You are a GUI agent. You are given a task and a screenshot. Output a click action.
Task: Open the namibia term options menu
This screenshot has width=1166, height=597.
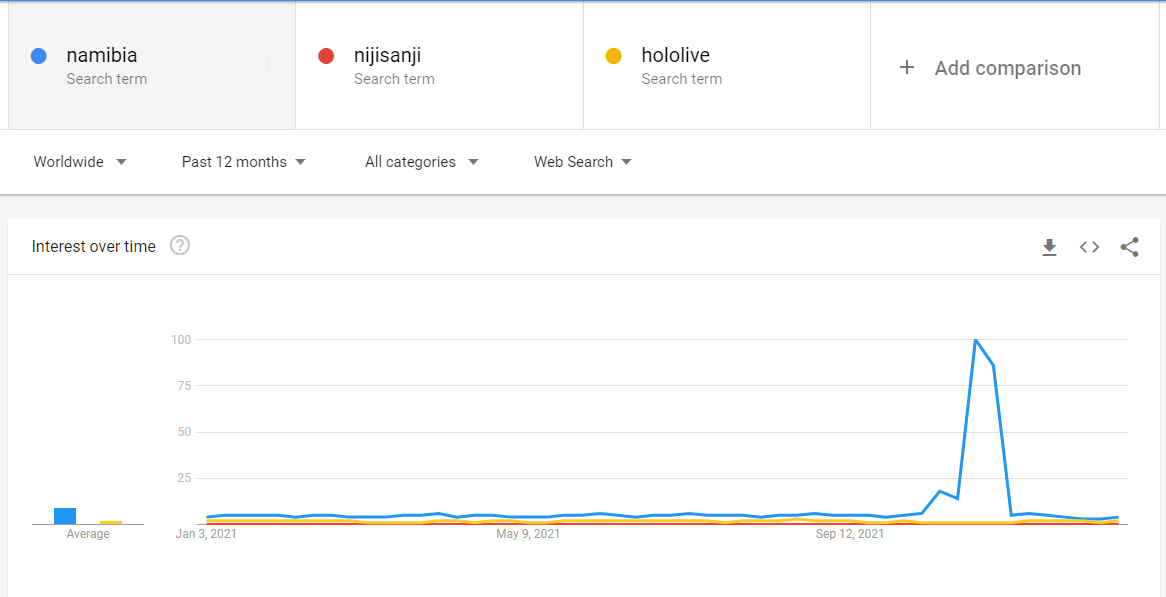coord(268,65)
